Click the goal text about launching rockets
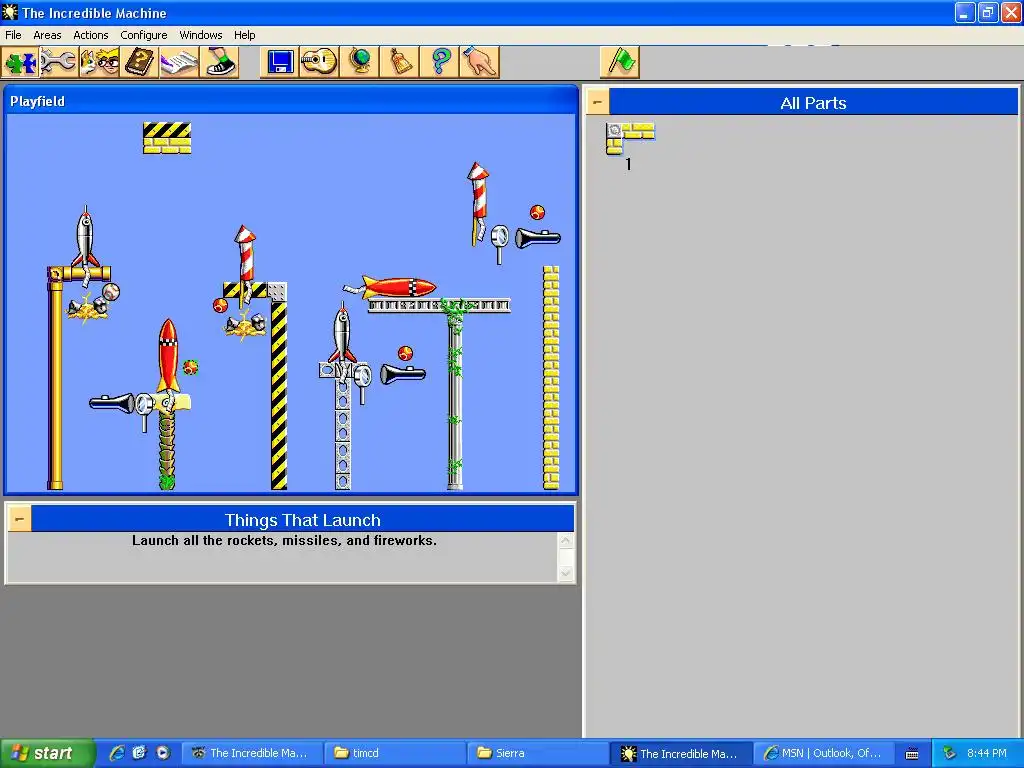This screenshot has width=1024, height=768. click(284, 541)
